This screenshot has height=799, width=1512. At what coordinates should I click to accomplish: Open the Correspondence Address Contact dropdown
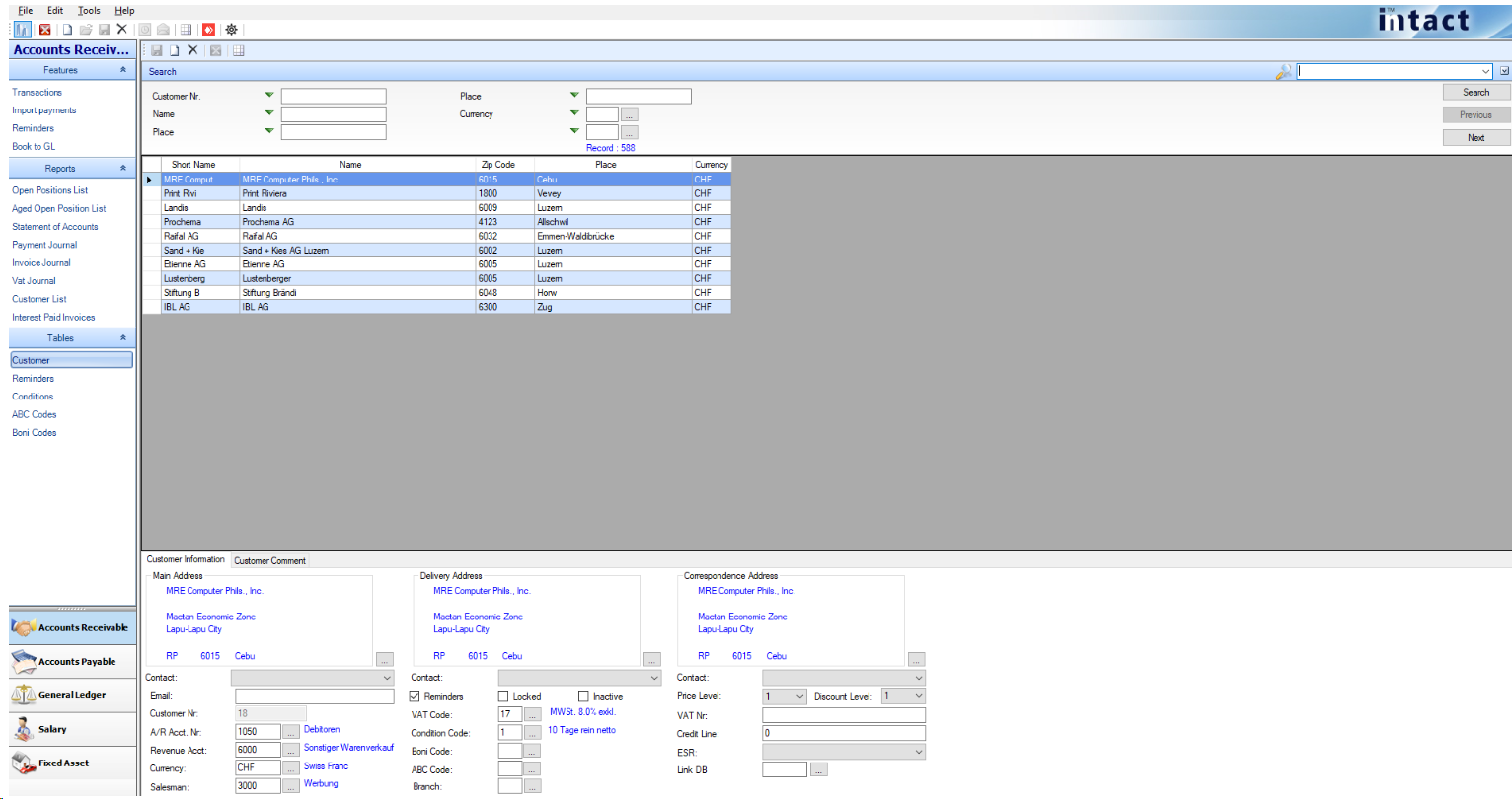844,678
